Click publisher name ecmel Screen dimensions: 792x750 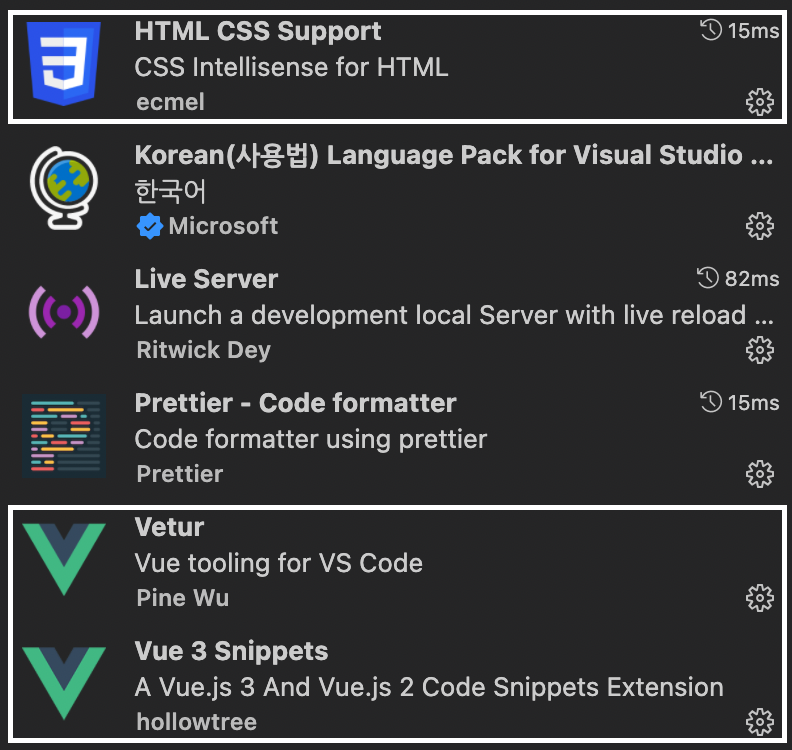pyautogui.click(x=170, y=102)
